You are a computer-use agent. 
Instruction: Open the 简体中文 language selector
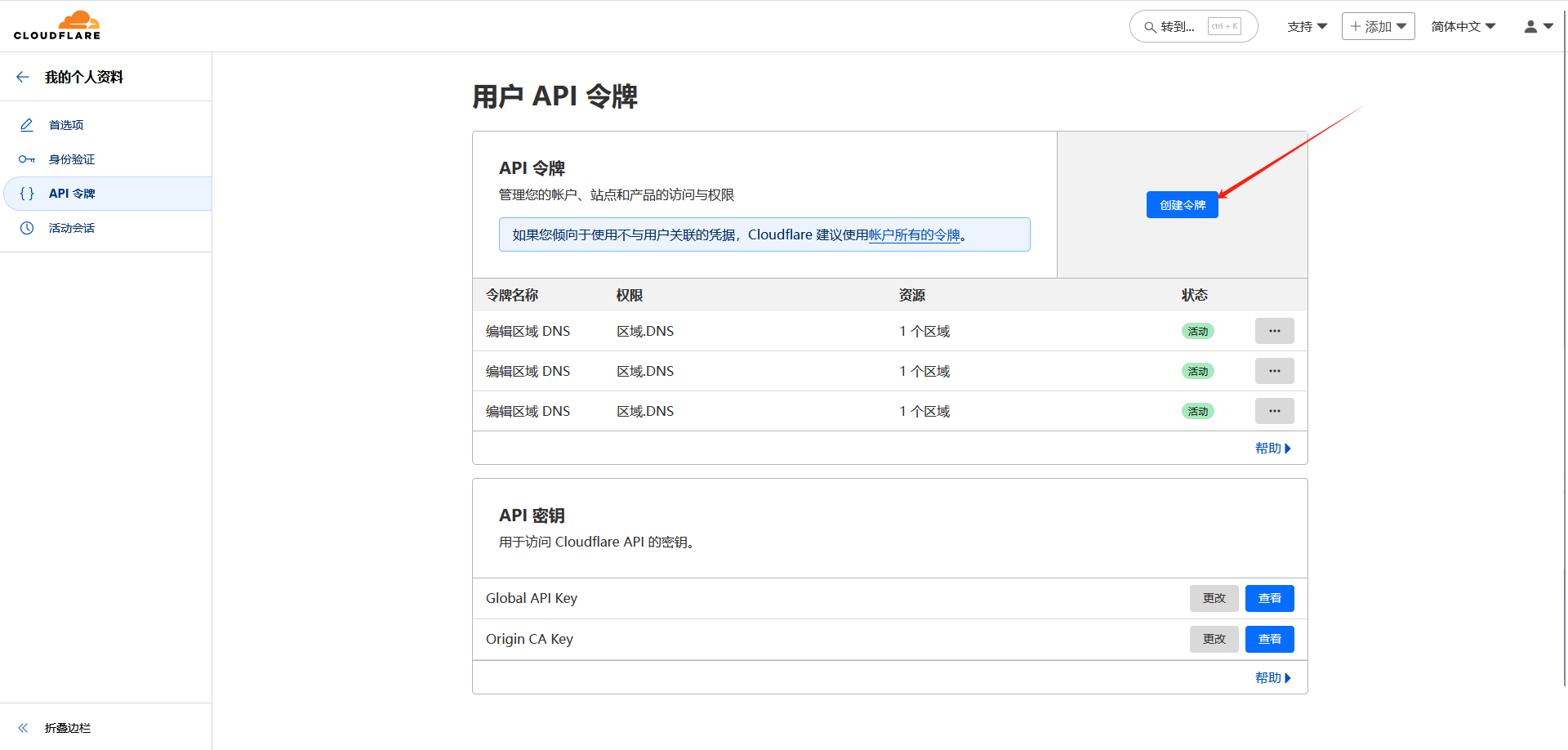point(1463,26)
